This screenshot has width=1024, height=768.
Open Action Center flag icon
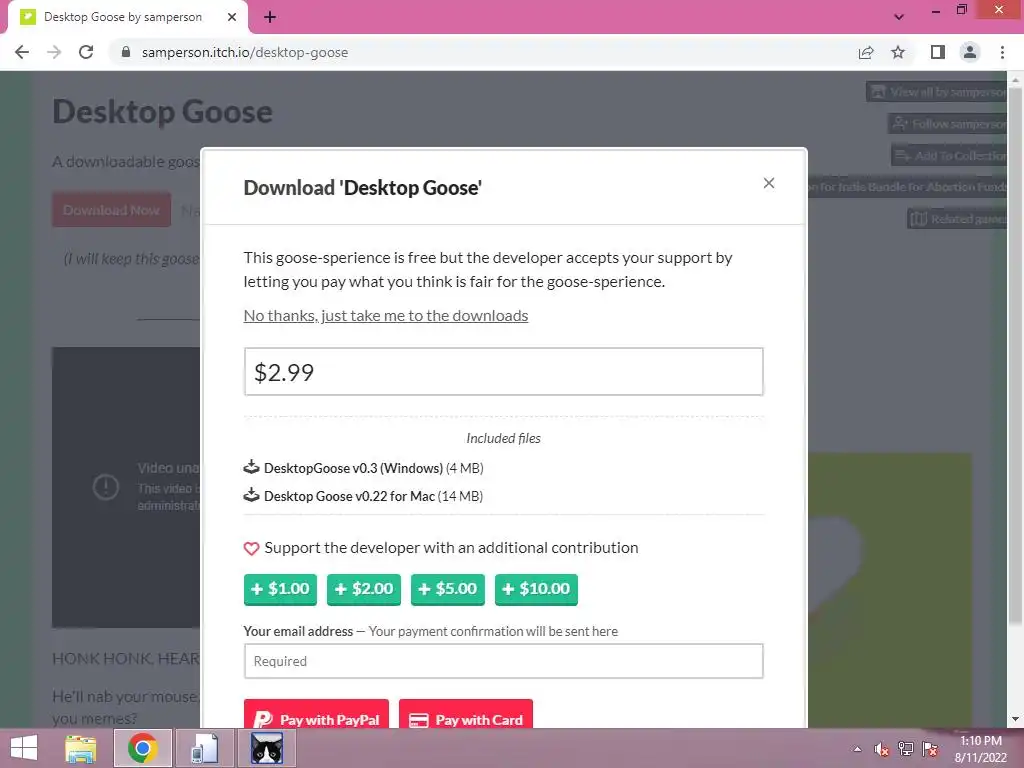[930, 749]
